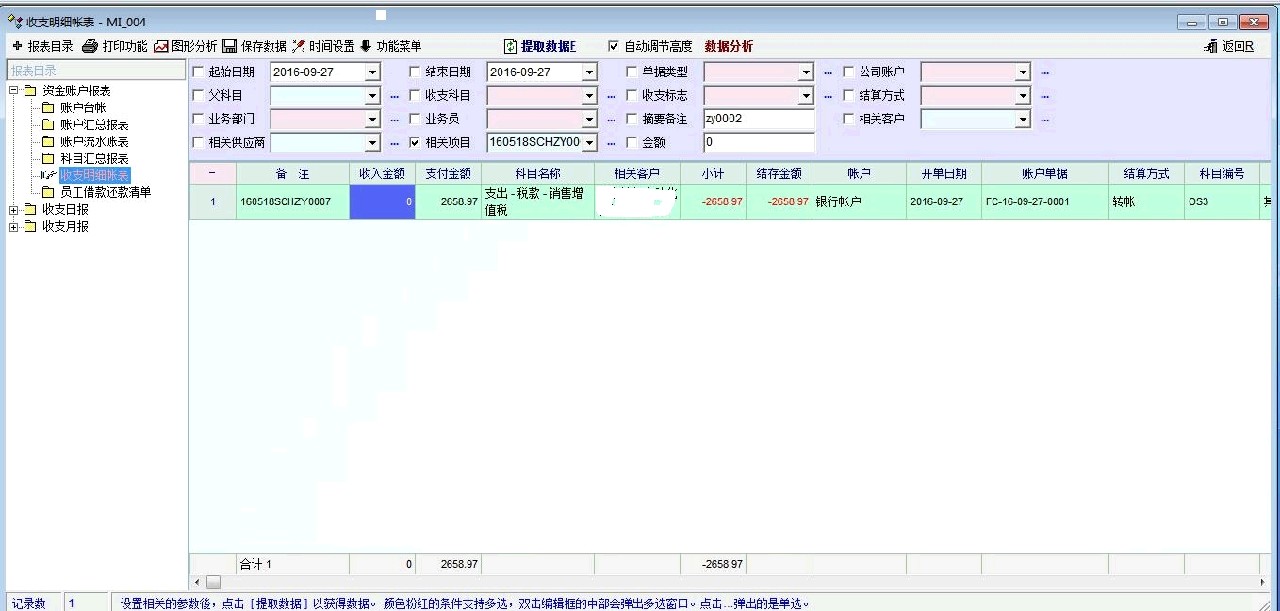Screen dimensions: 1280x611
Task: Select 员工借款还款清单 in the tree
Action: pos(105,193)
